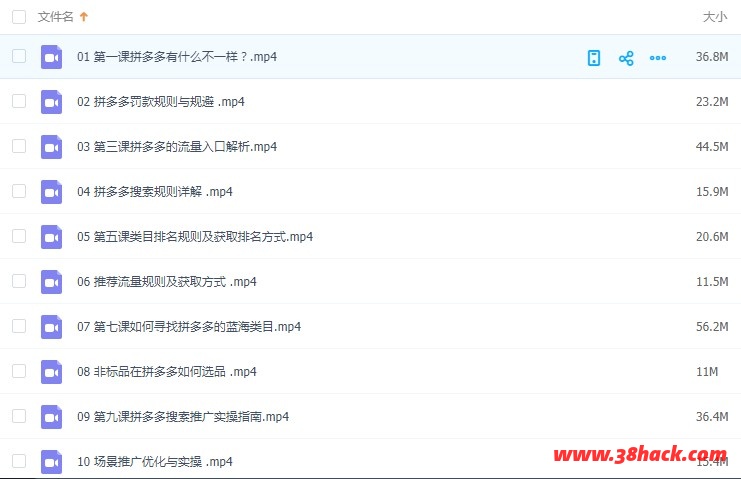Click the video icon for 07 第七课如何寻找拼多多的蓝海类目
Screen dimensions: 741x479
(x=52, y=327)
